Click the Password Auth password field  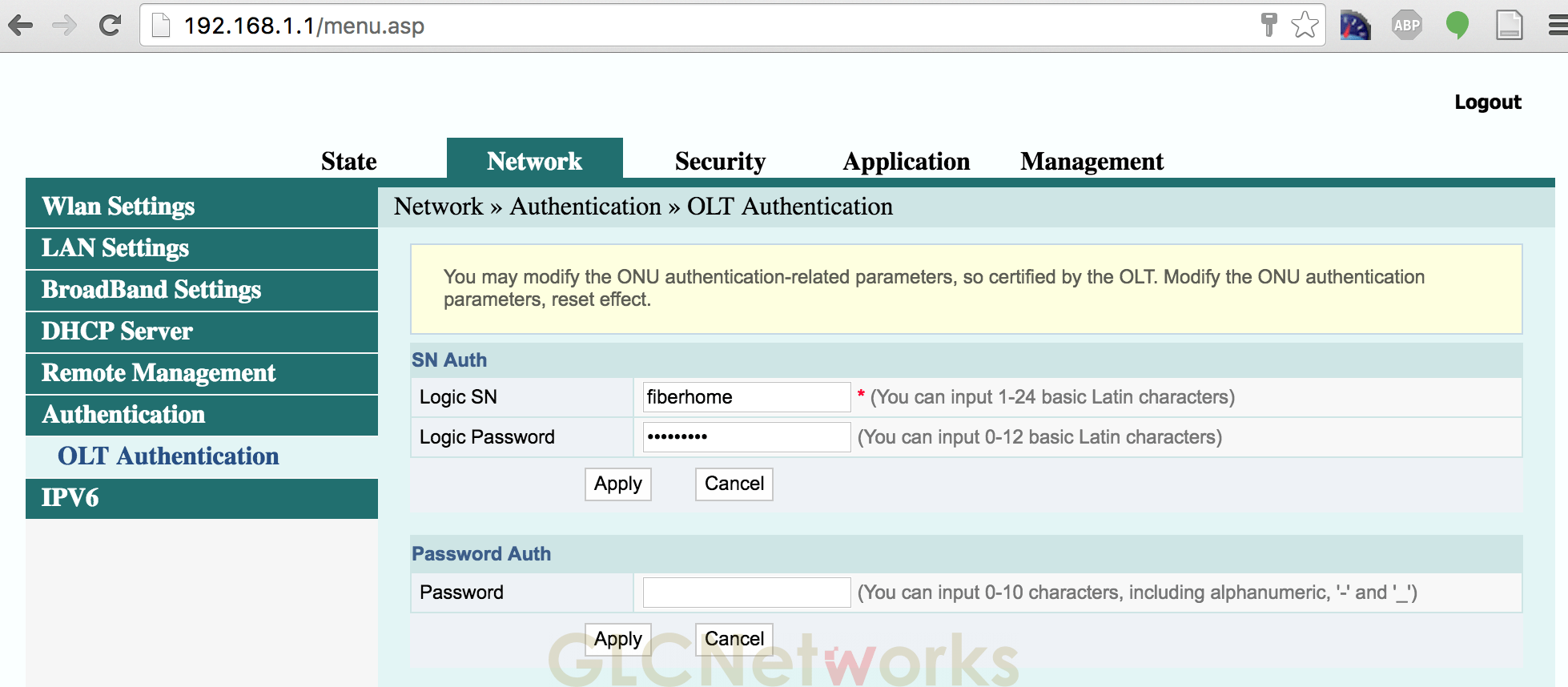tap(746, 593)
